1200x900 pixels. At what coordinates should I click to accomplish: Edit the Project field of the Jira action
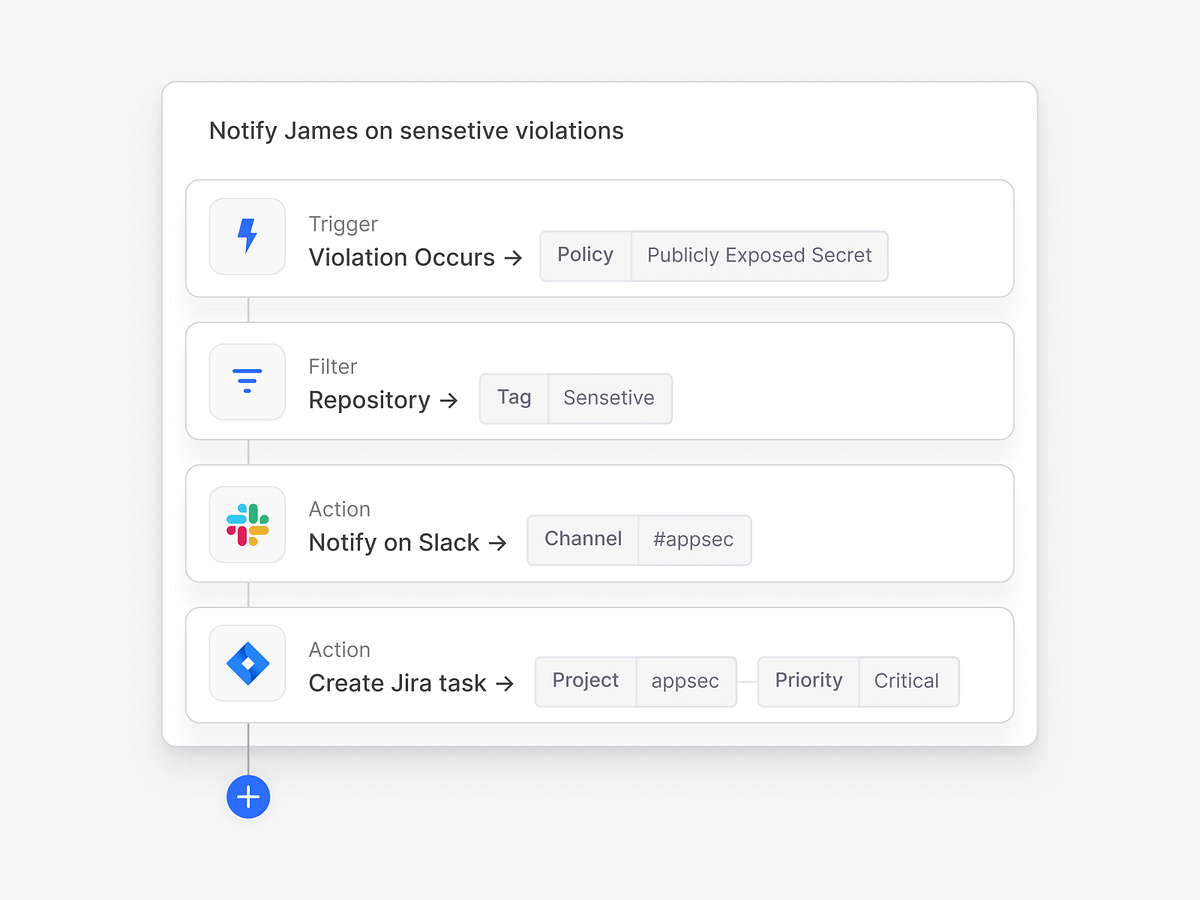click(x=585, y=681)
